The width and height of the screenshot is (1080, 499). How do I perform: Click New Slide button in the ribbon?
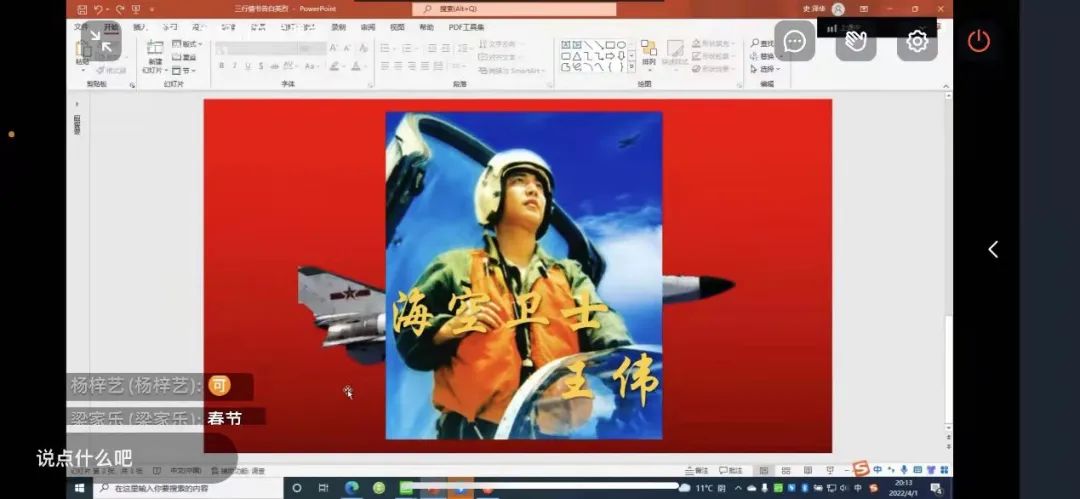[154, 56]
